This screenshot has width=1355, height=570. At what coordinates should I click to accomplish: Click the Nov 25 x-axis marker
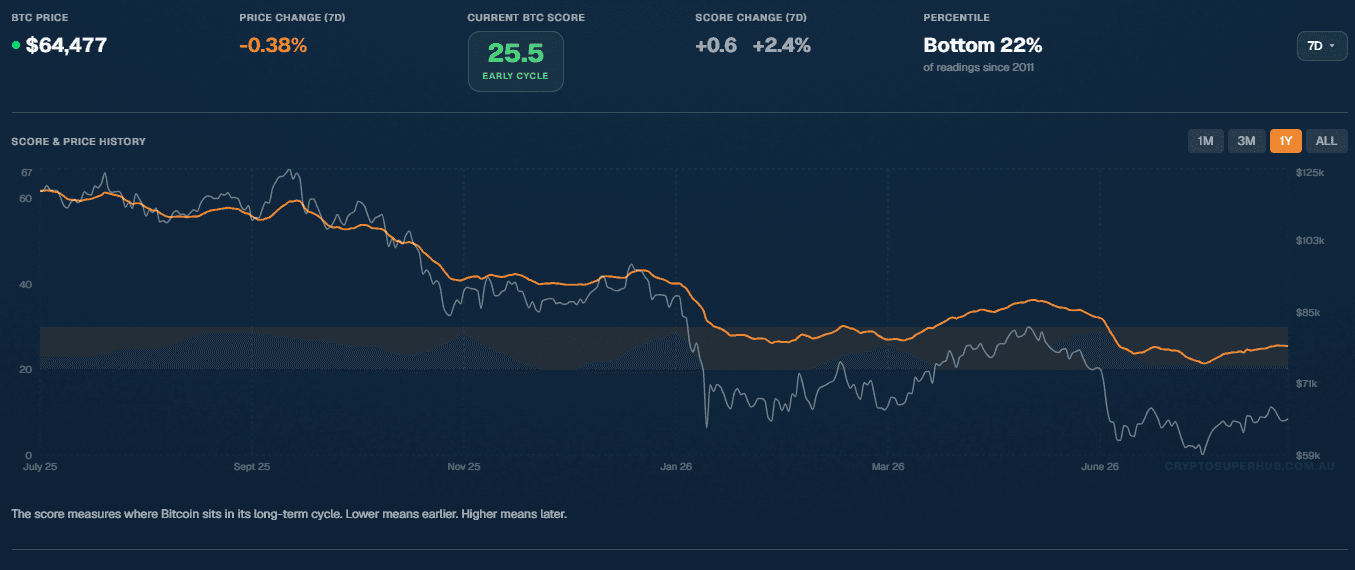pos(464,466)
